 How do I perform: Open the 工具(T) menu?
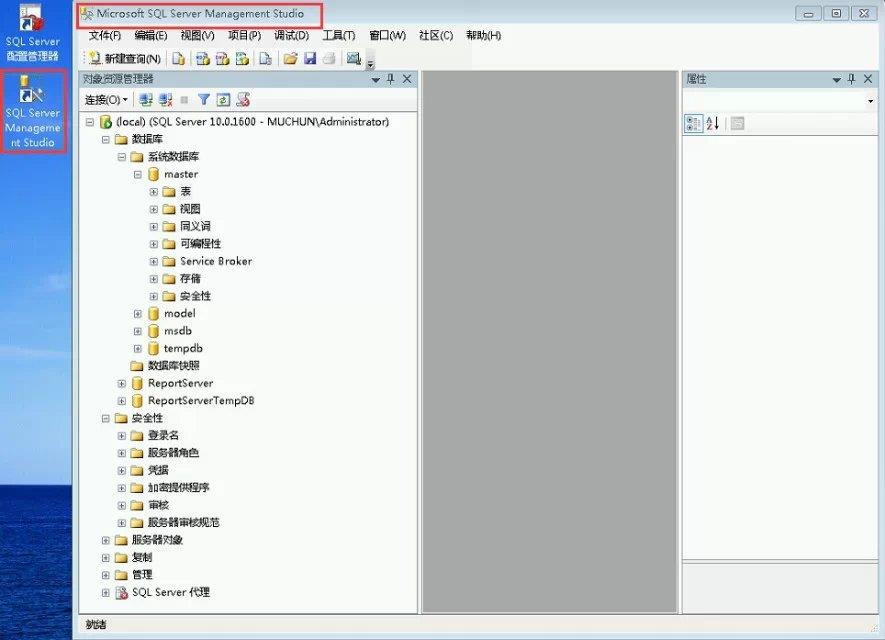[338, 36]
